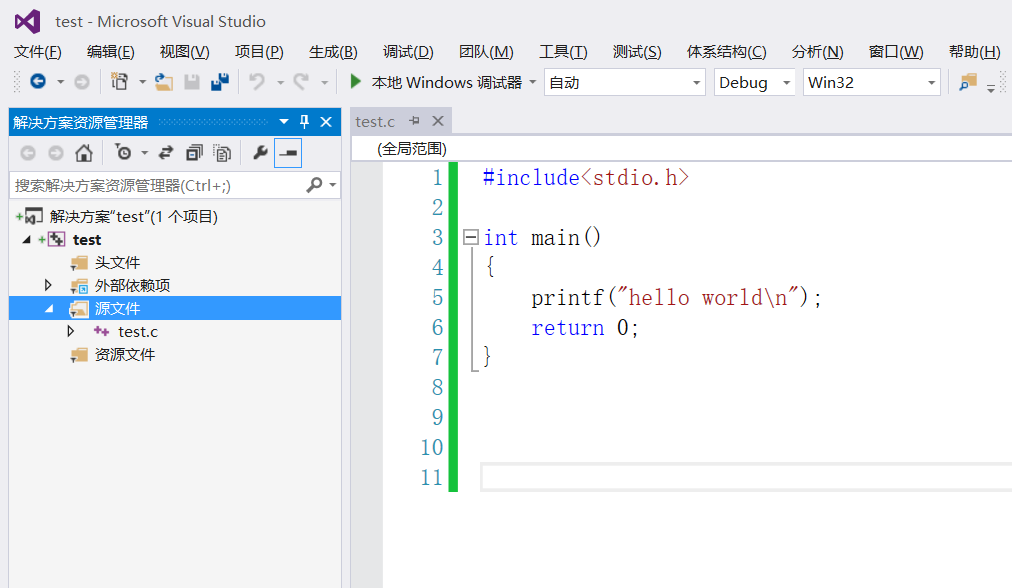
Task: Place the cursor on editor line 11
Action: click(x=746, y=478)
